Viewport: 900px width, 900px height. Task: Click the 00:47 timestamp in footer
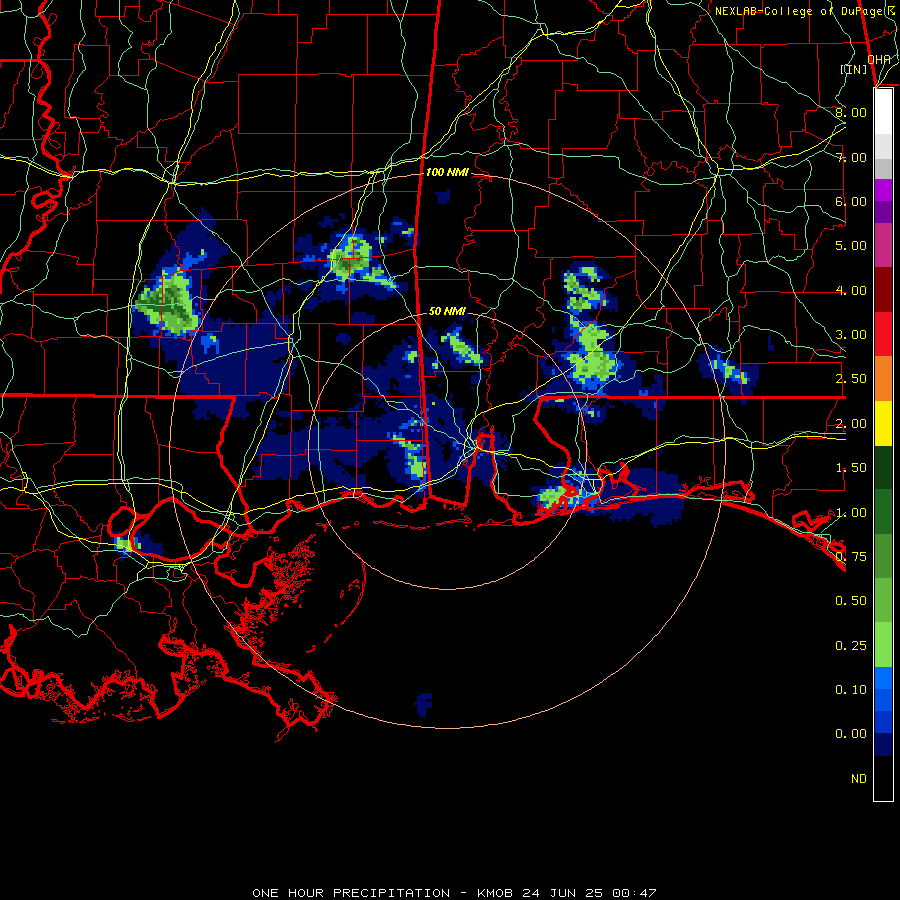(x=634, y=893)
